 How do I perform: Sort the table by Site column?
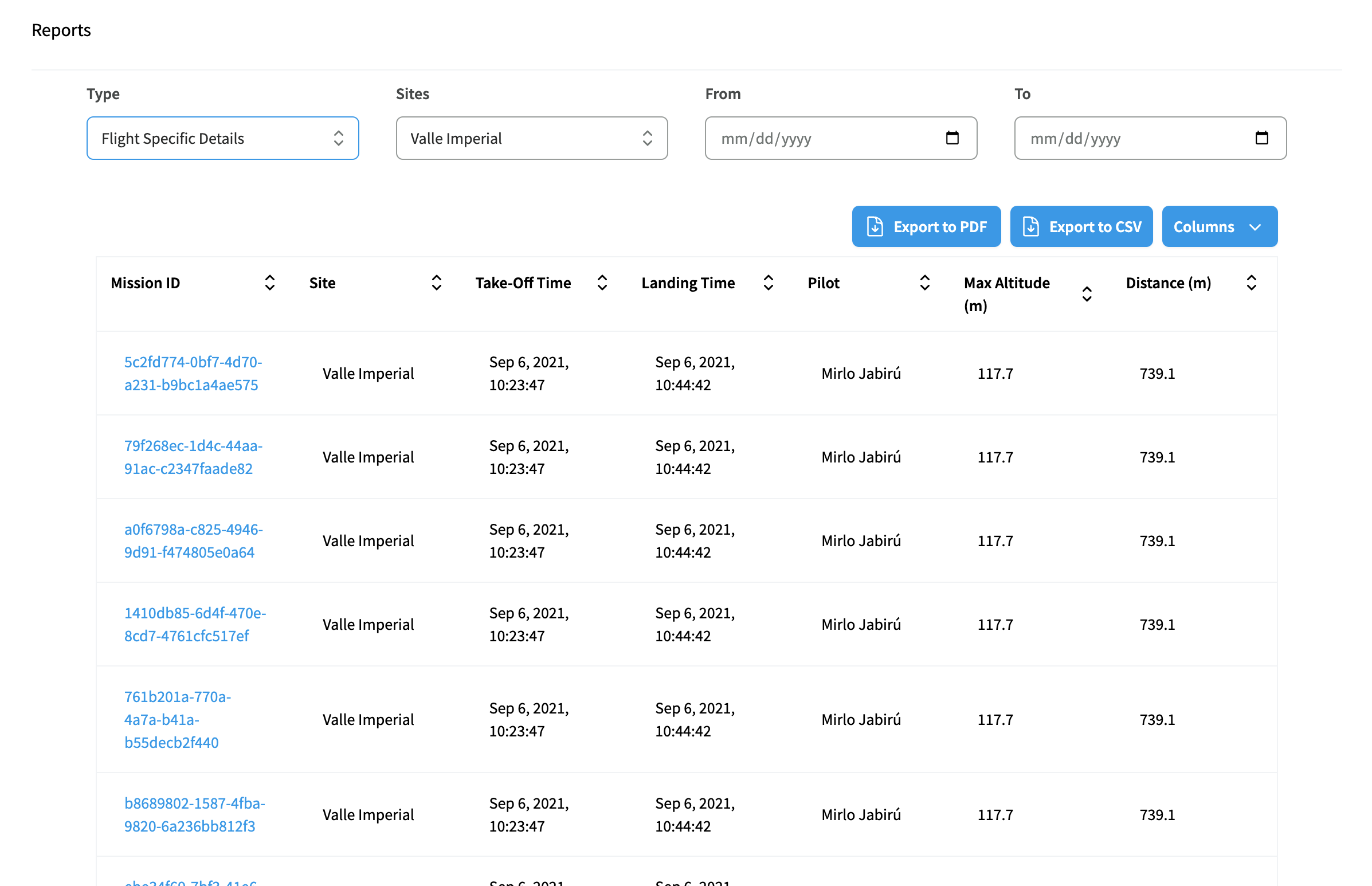(x=437, y=283)
